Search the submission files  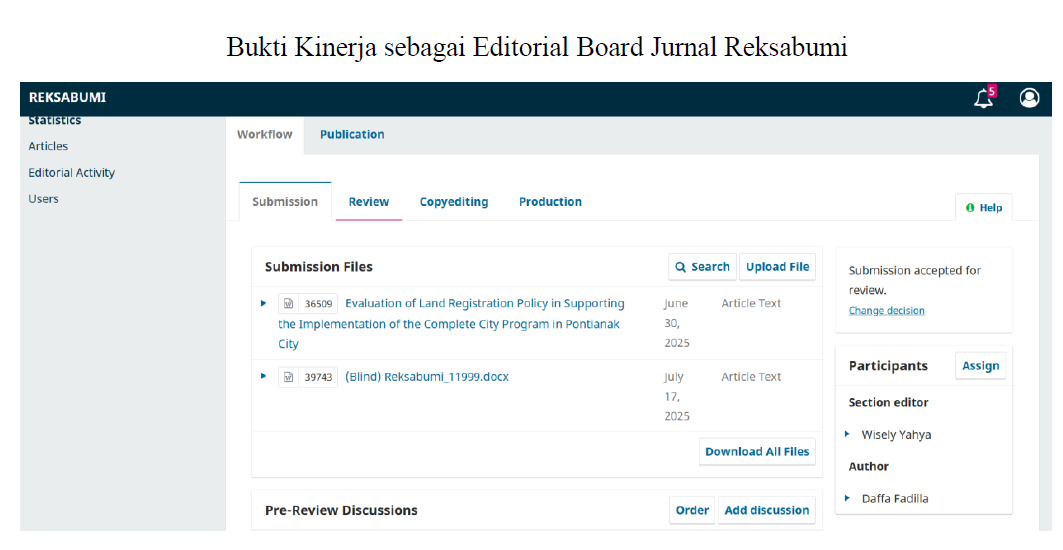coord(702,267)
